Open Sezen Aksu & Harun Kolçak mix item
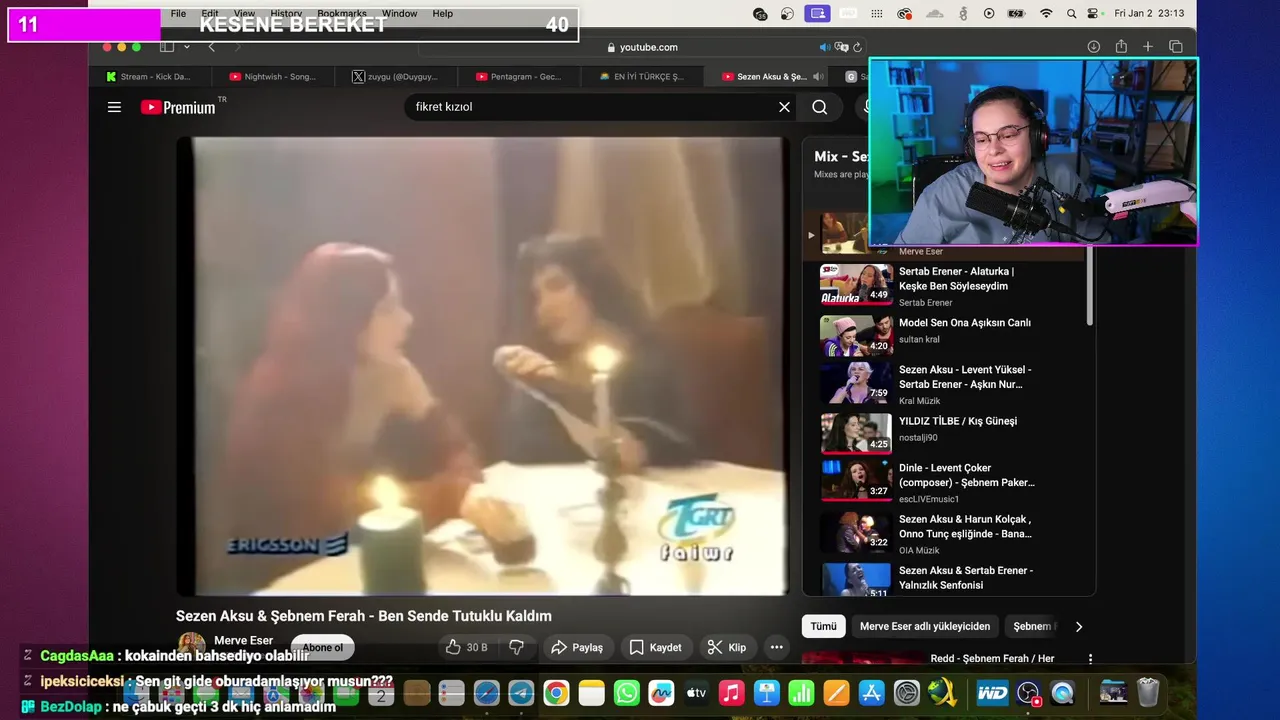 [946, 533]
